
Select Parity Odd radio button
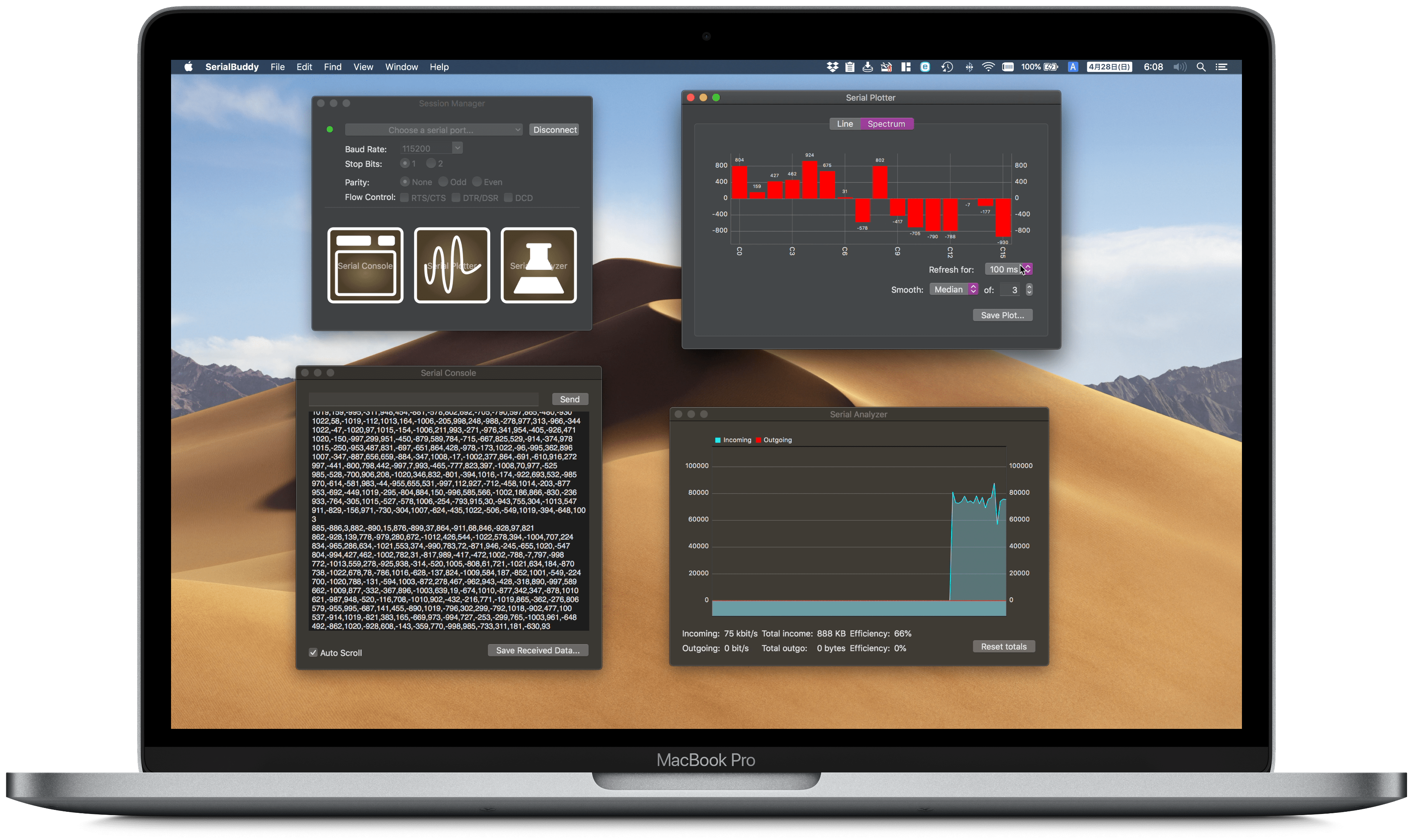[443, 182]
